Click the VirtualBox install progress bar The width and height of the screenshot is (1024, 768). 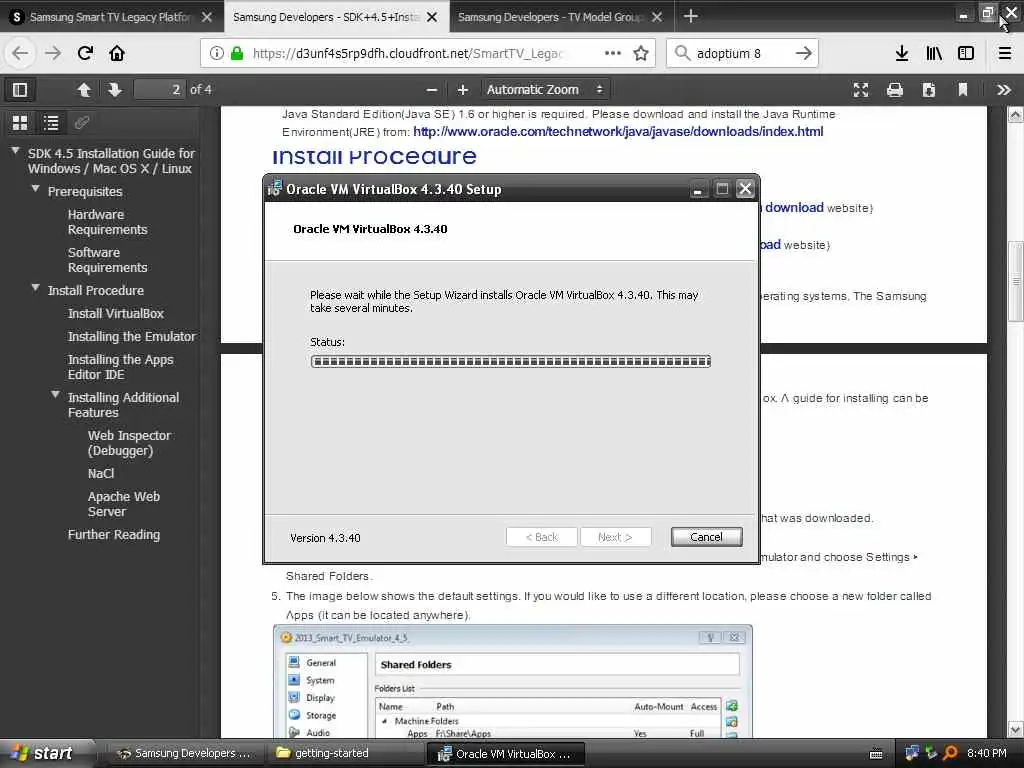[511, 361]
